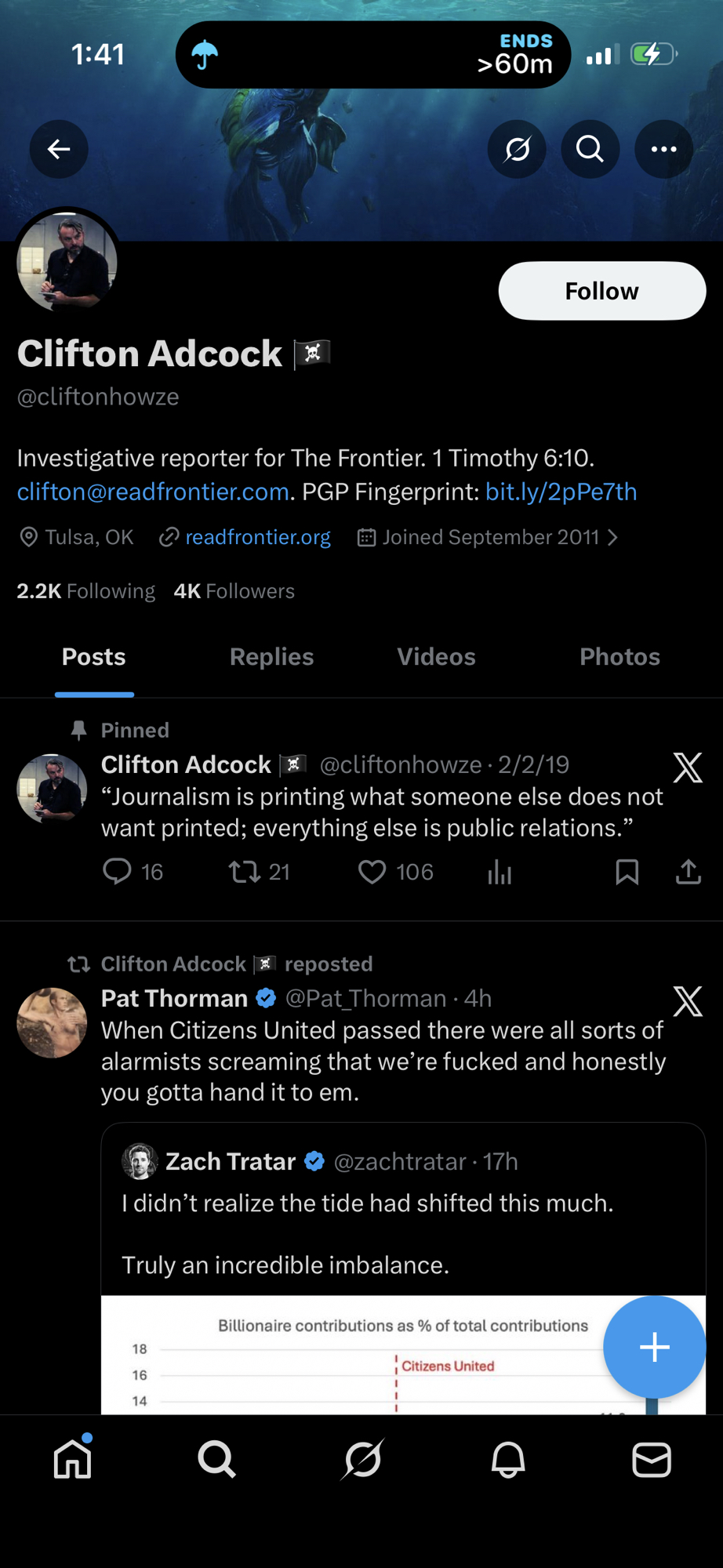The width and height of the screenshot is (723, 1568).
Task: Tap the blue compose post button
Action: (654, 1347)
